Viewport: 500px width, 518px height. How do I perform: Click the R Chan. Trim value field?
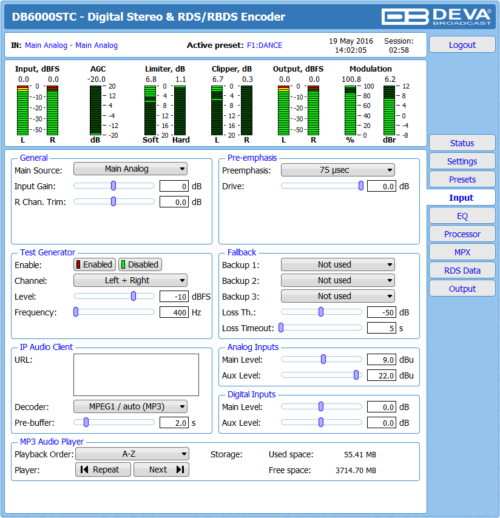(174, 202)
